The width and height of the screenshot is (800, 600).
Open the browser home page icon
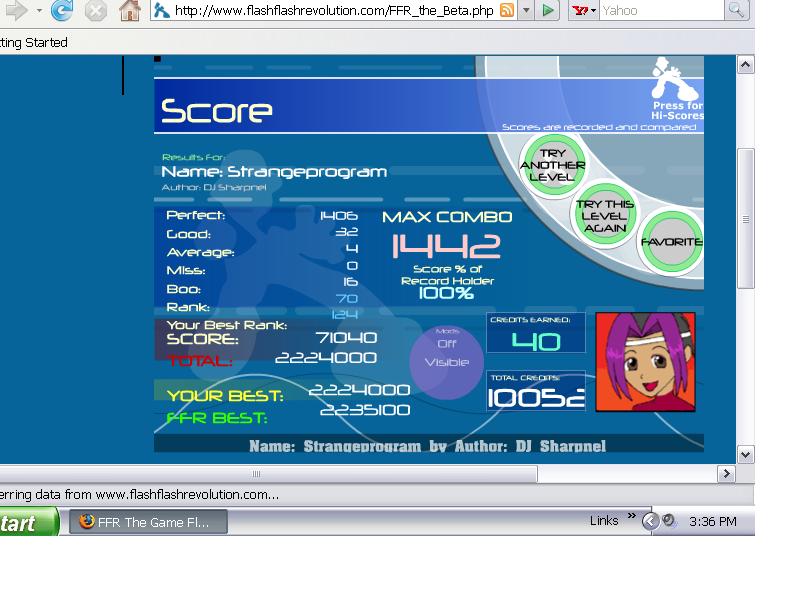pos(130,11)
